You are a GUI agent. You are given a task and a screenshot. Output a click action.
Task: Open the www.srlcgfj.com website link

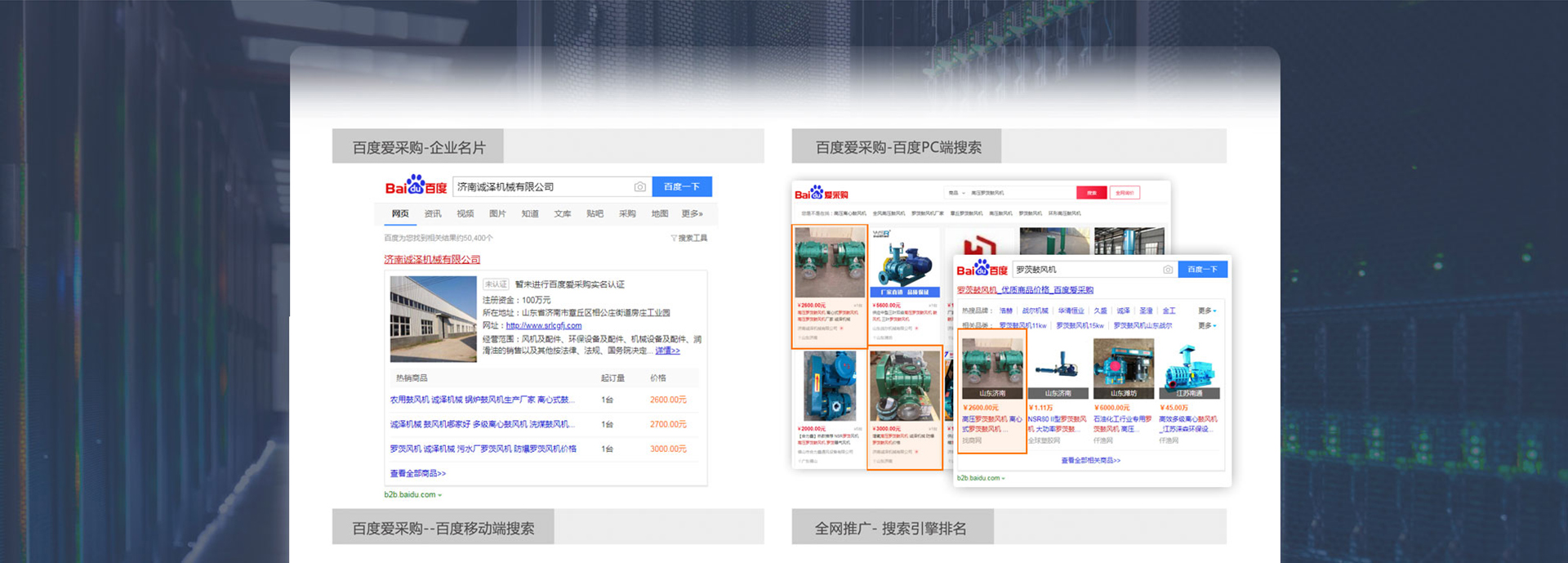[543, 326]
